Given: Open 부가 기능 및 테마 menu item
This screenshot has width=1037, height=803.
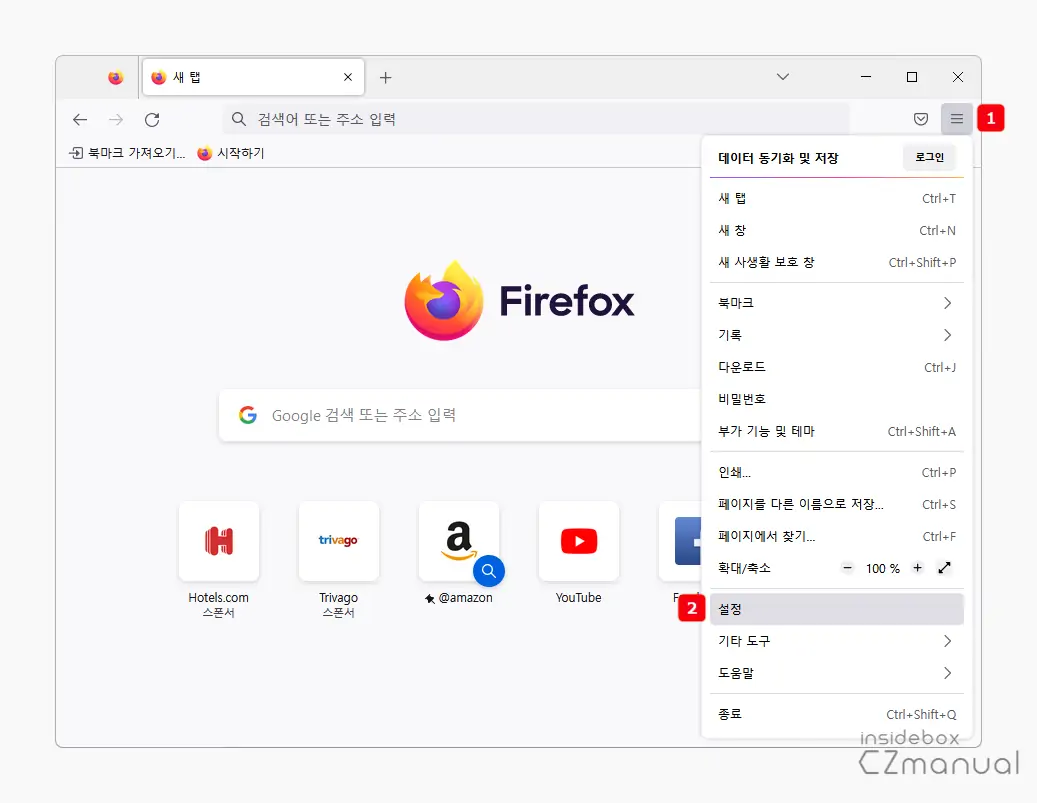Looking at the screenshot, I should coord(837,431).
